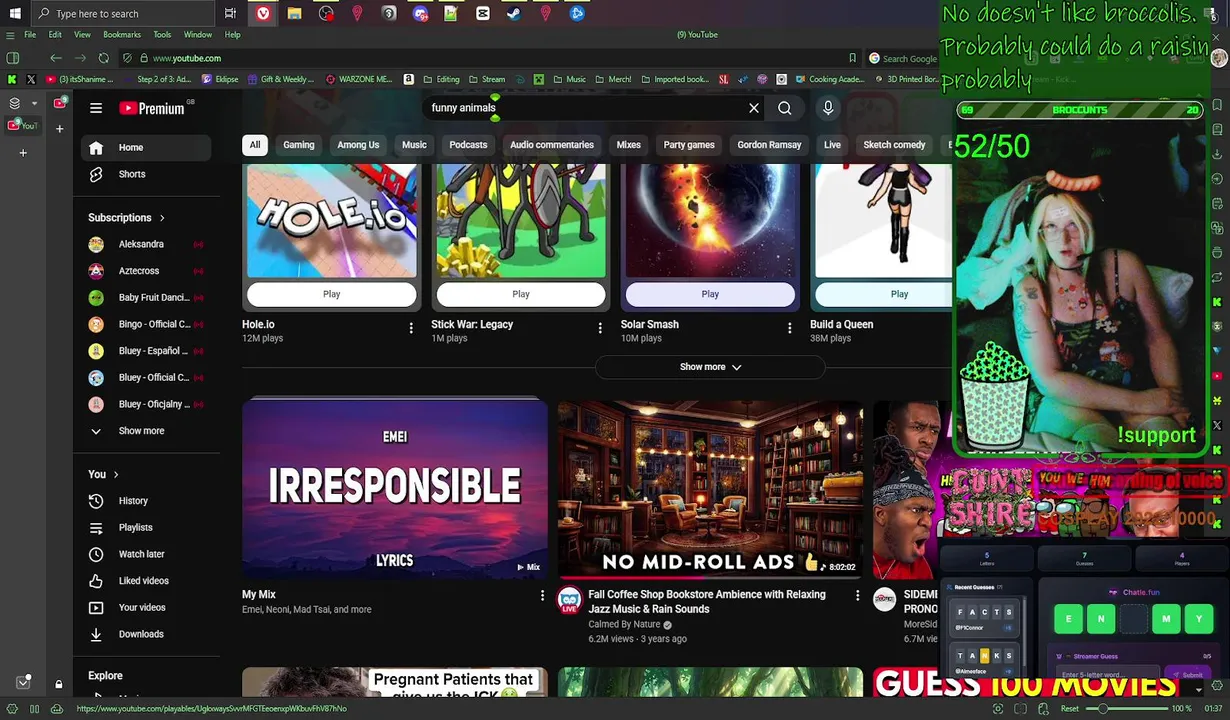The height and width of the screenshot is (720, 1230).
Task: Open Playlists in sidebar
Action: point(146,528)
